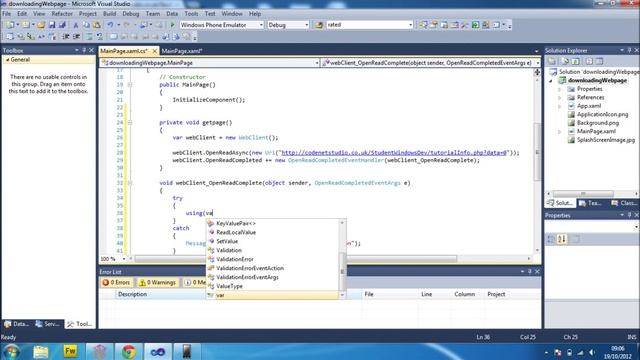
Task: Toggle the auto-hide pin on the Properties panel
Action: point(629,215)
